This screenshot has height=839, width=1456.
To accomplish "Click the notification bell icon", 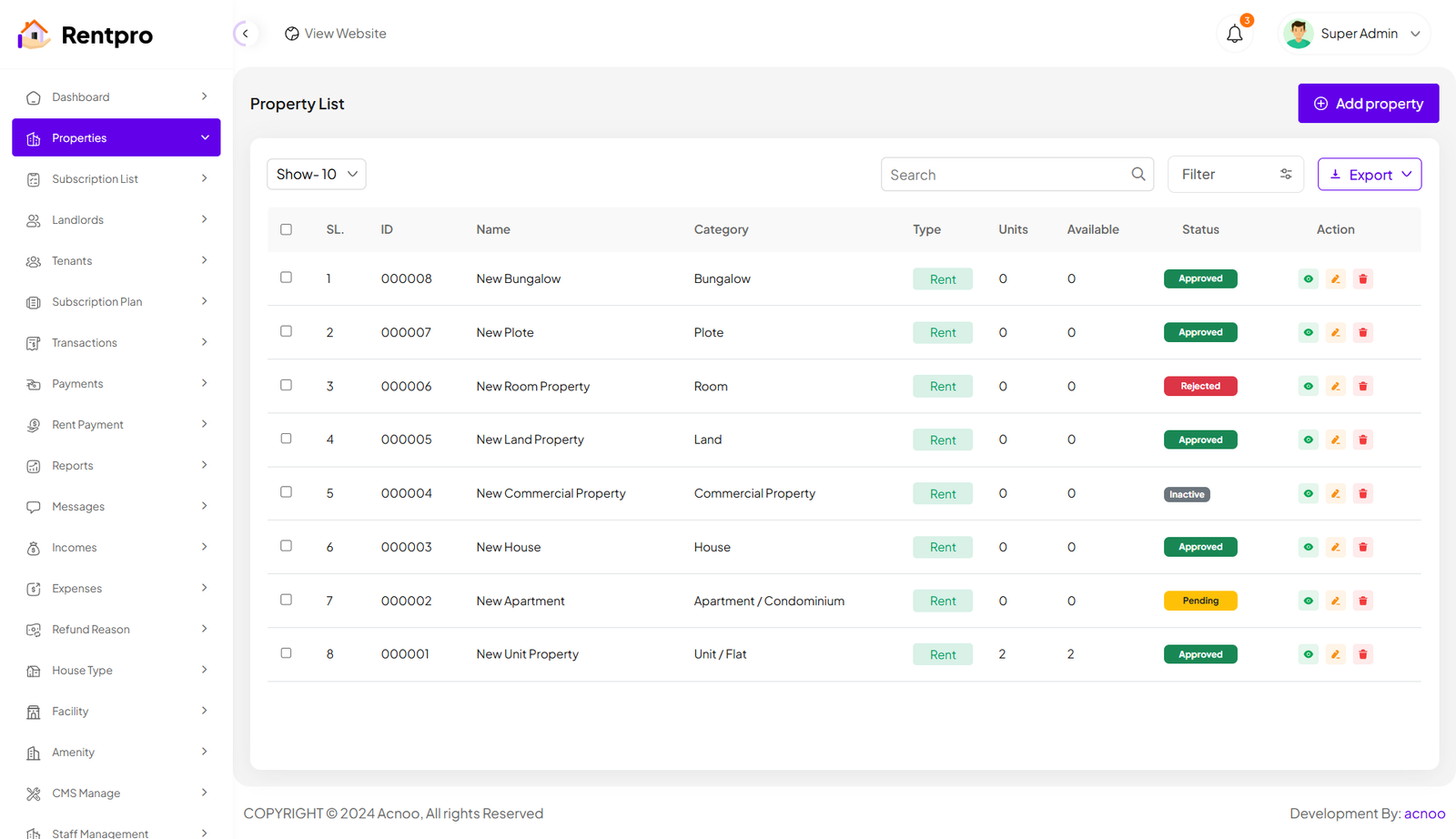I will pos(1234,35).
